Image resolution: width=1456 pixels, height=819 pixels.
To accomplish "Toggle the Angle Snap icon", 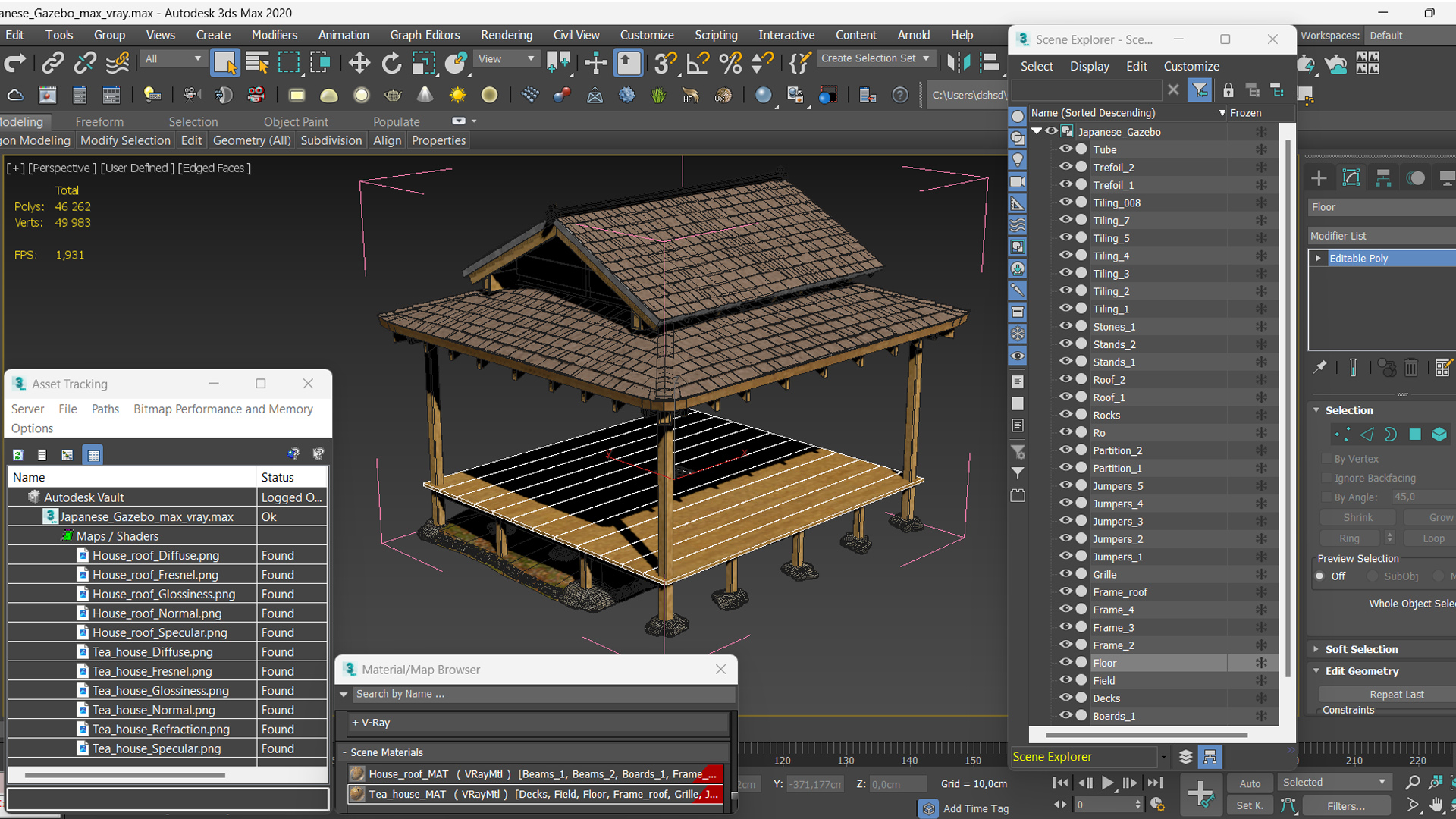I will coord(697,63).
